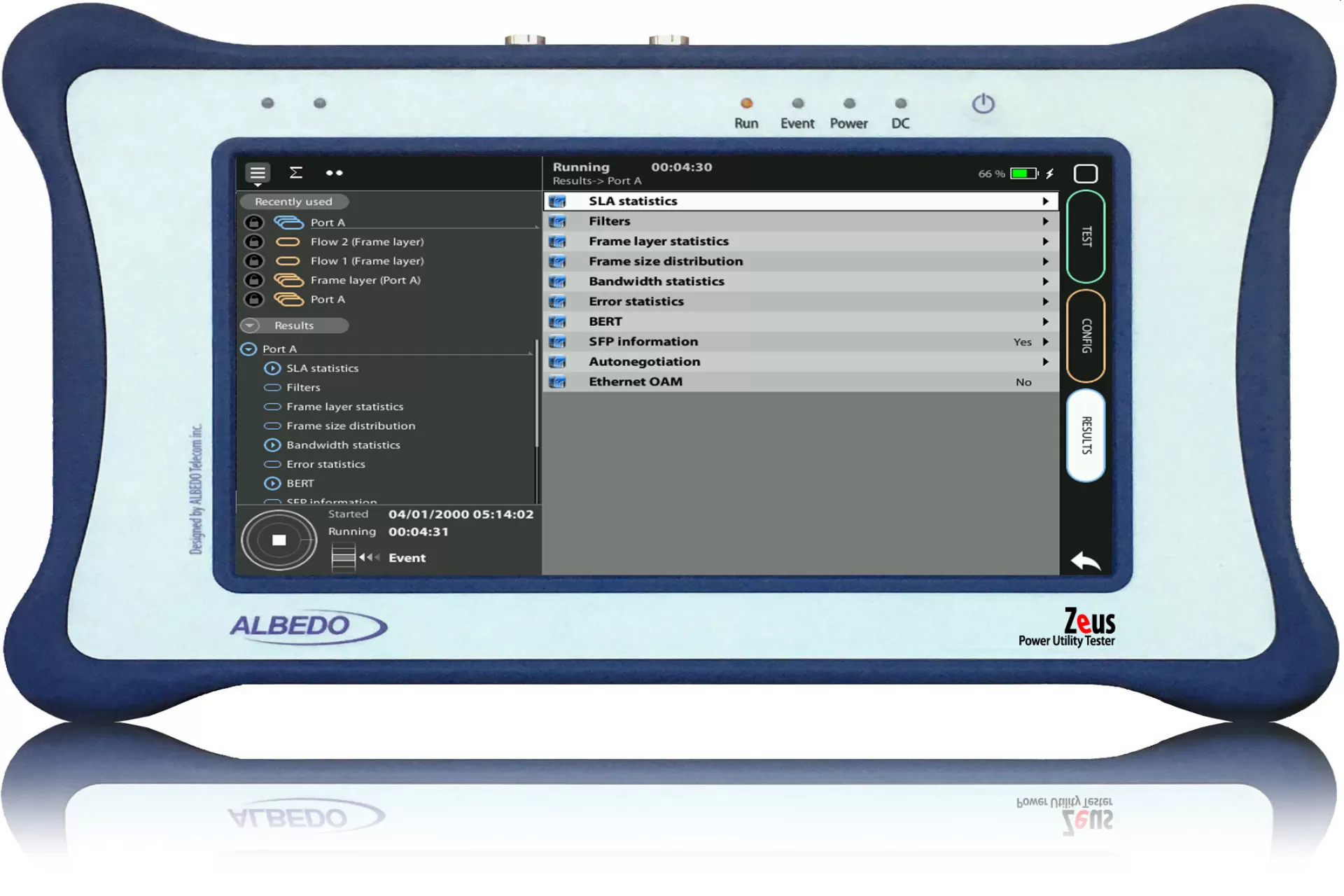The height and width of the screenshot is (896, 1344).
Task: Open the BERT menu entry
Action: coord(801,322)
